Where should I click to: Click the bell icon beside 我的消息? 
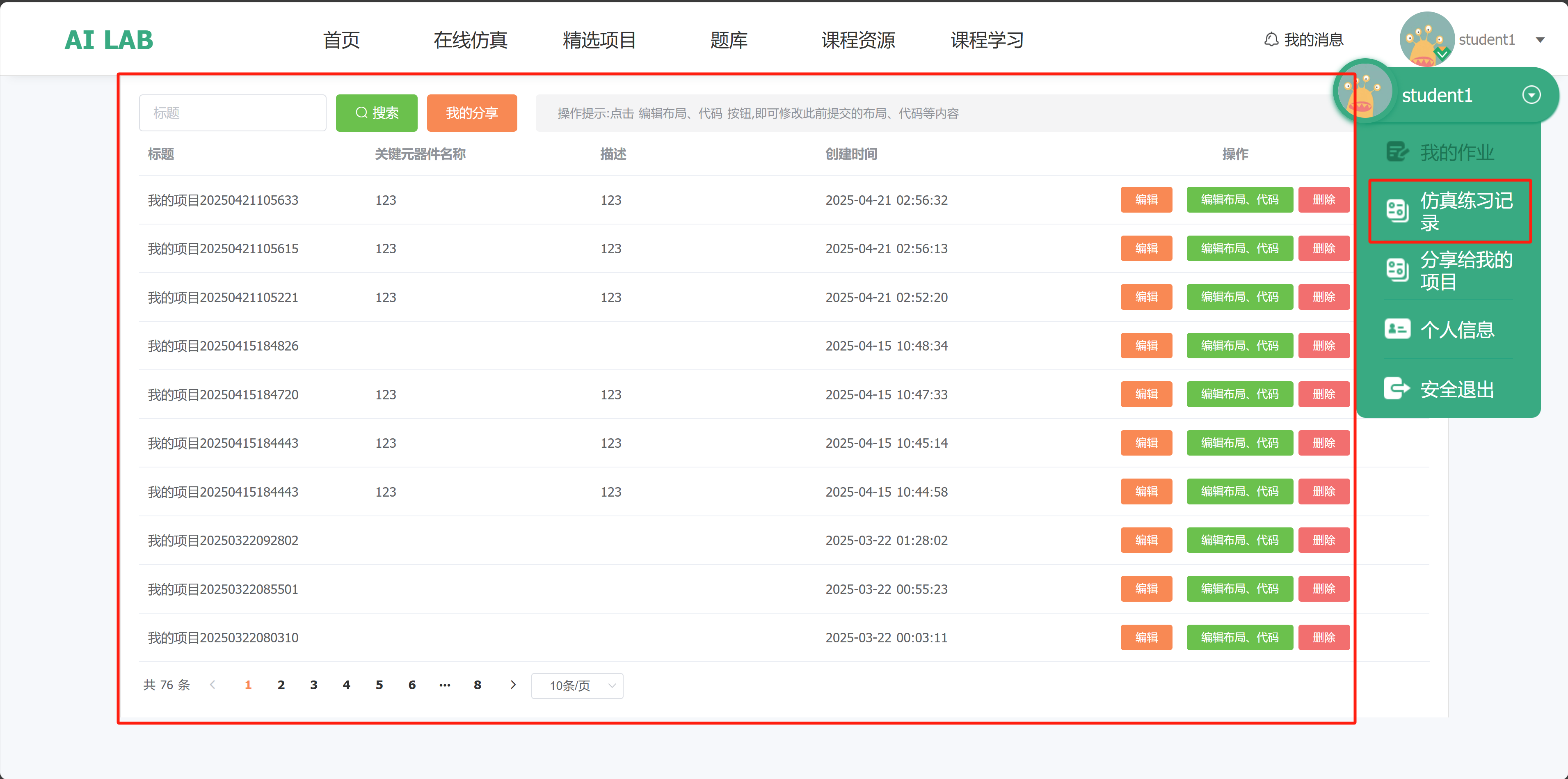pyautogui.click(x=1271, y=39)
